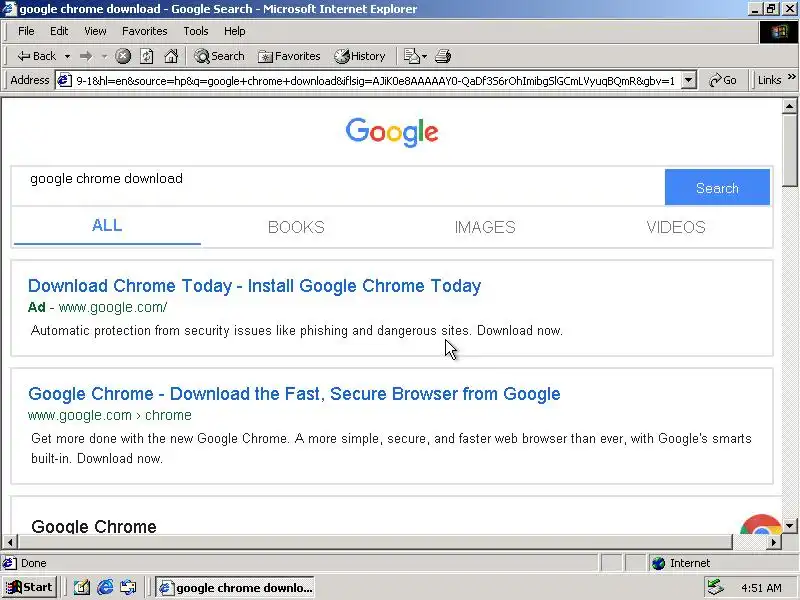The height and width of the screenshot is (600, 800).
Task: Click the Show Desktop quick launch icon
Action: [x=81, y=588]
